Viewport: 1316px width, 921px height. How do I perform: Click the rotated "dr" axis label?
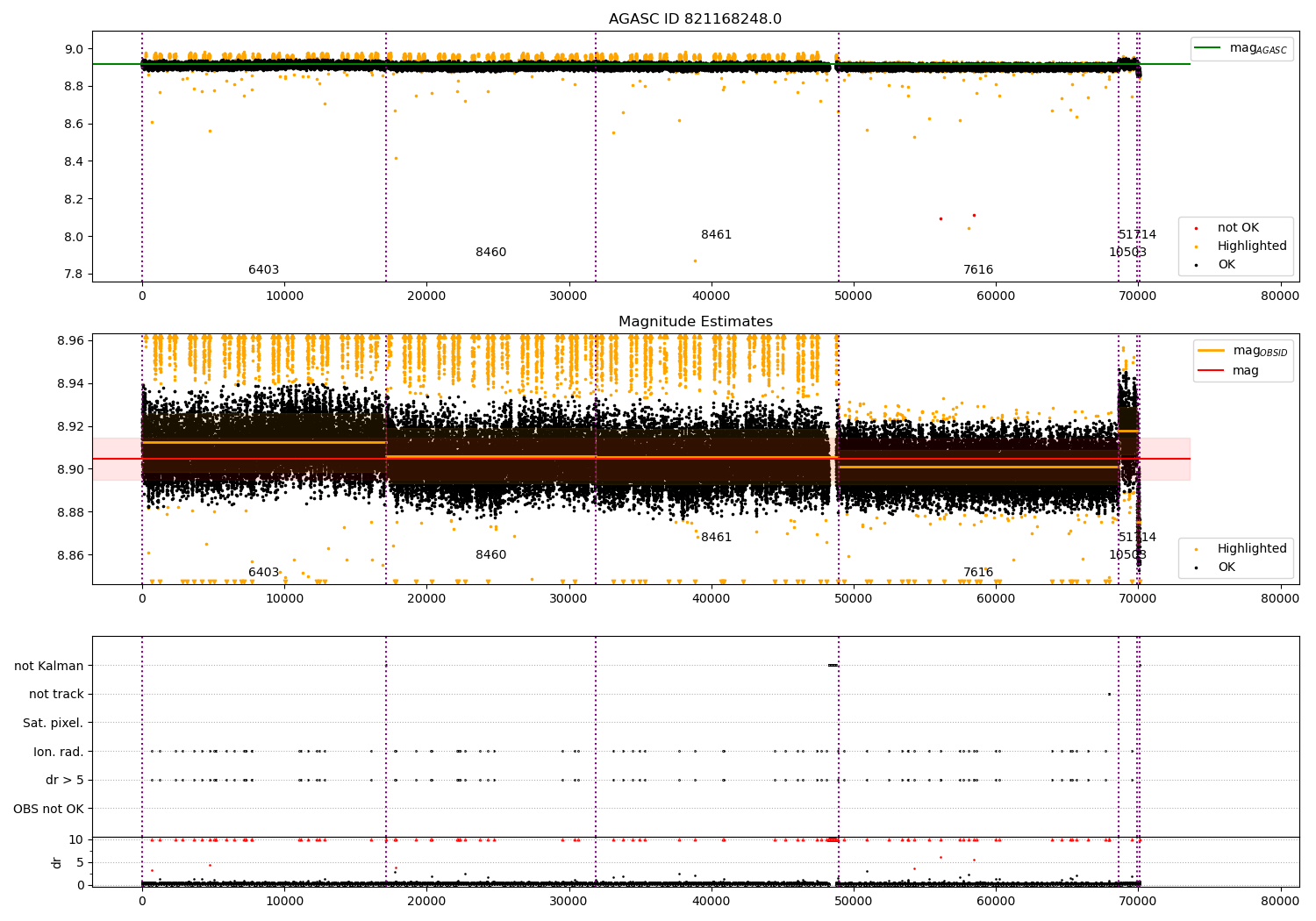(57, 862)
